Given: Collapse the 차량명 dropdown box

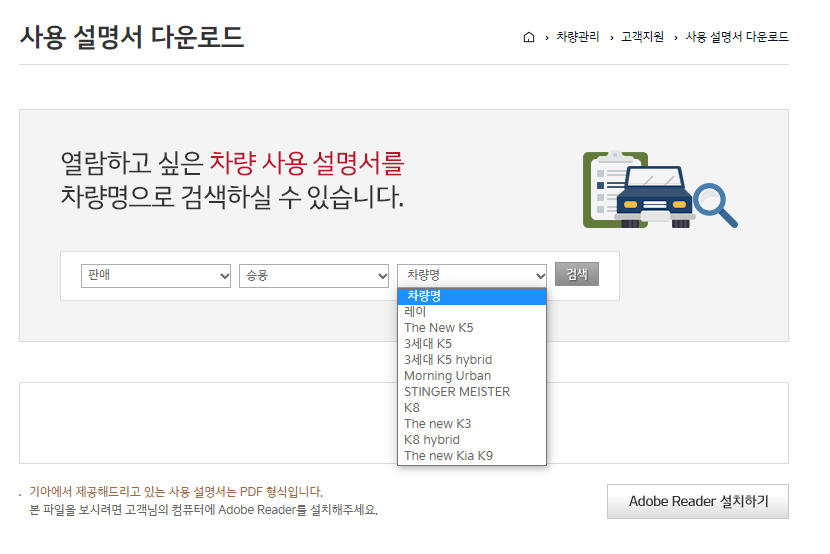Looking at the screenshot, I should [x=472, y=276].
